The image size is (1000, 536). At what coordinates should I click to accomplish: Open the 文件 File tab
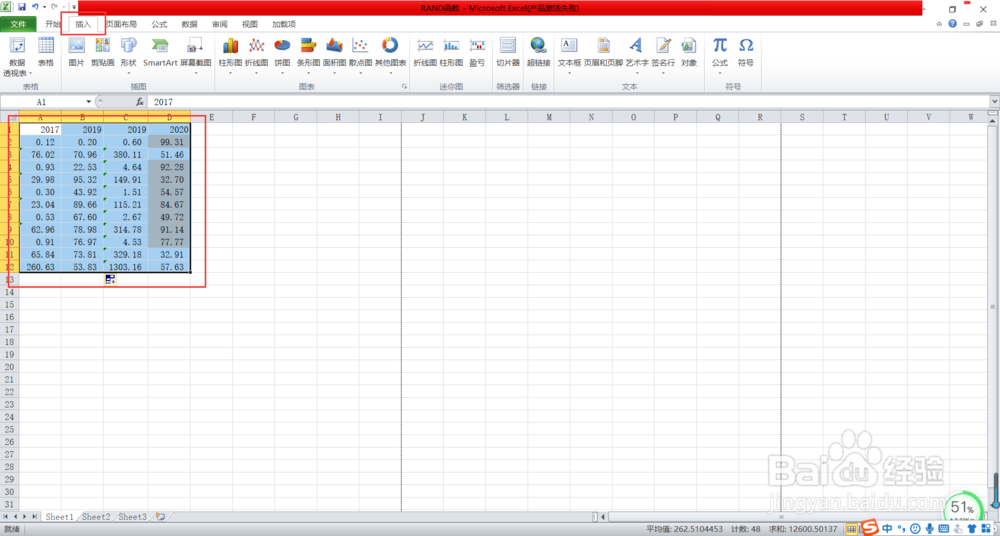(x=18, y=24)
